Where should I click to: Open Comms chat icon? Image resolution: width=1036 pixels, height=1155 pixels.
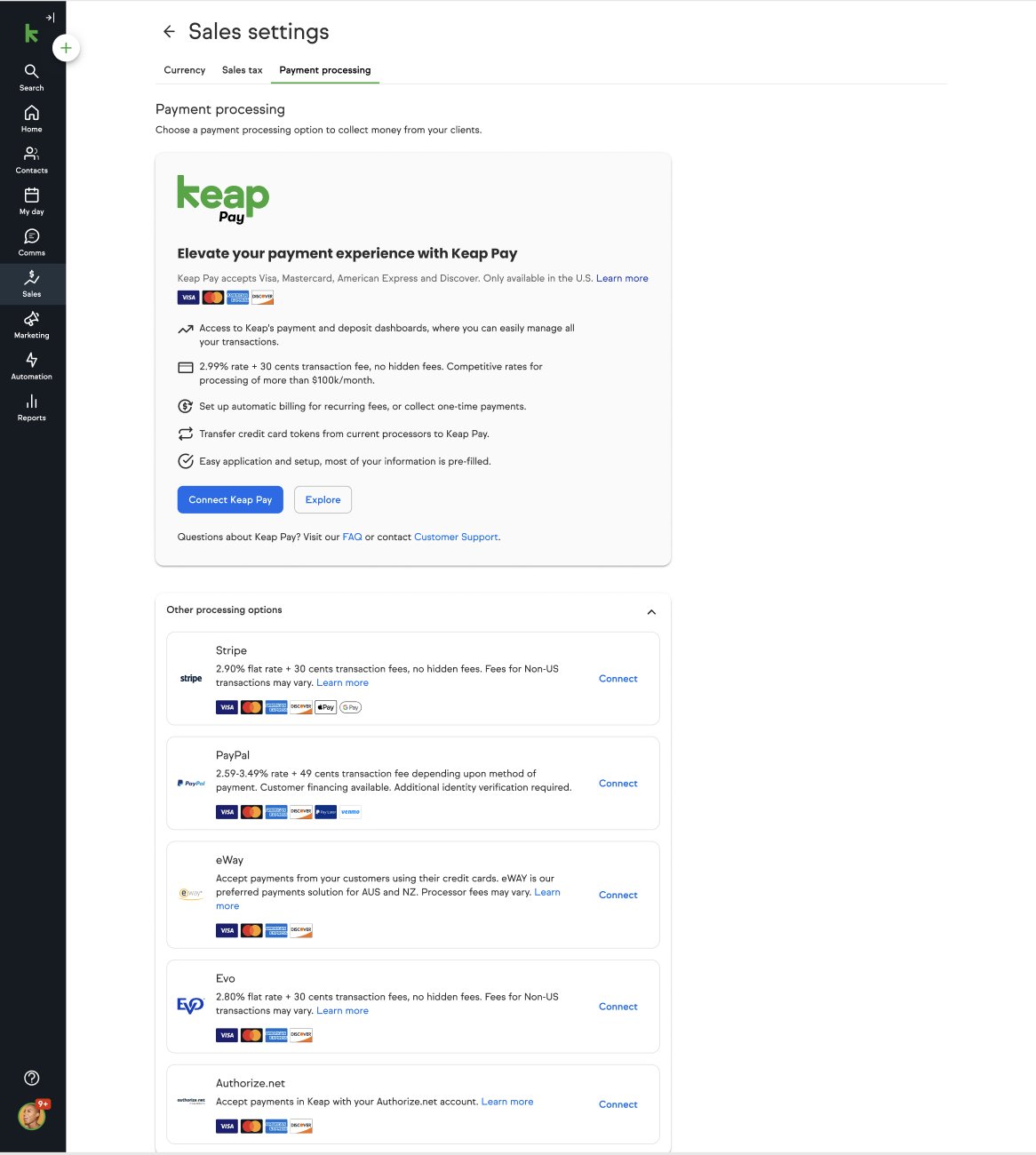click(x=32, y=236)
